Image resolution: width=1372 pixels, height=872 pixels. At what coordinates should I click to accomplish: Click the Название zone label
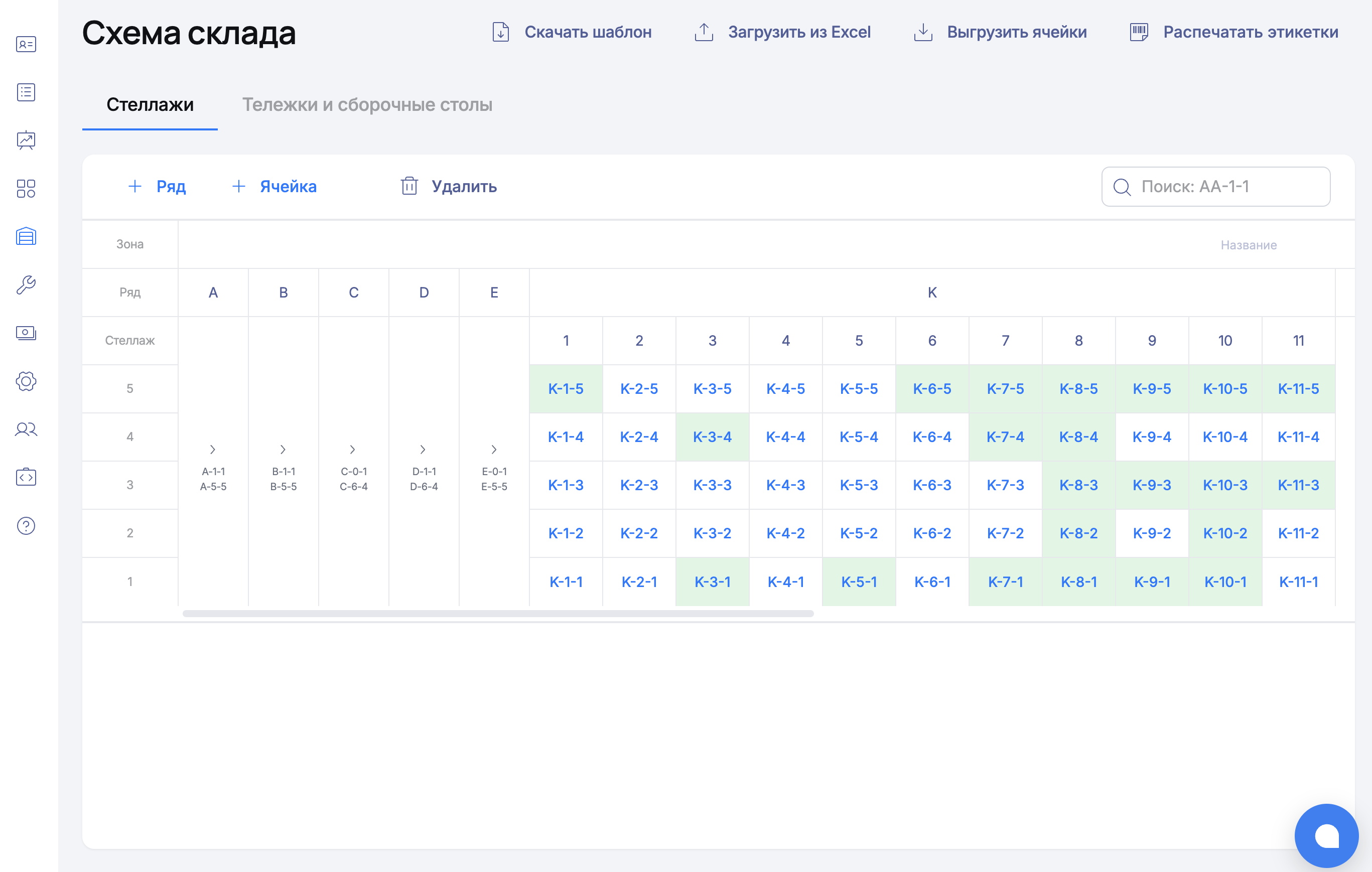point(1249,245)
